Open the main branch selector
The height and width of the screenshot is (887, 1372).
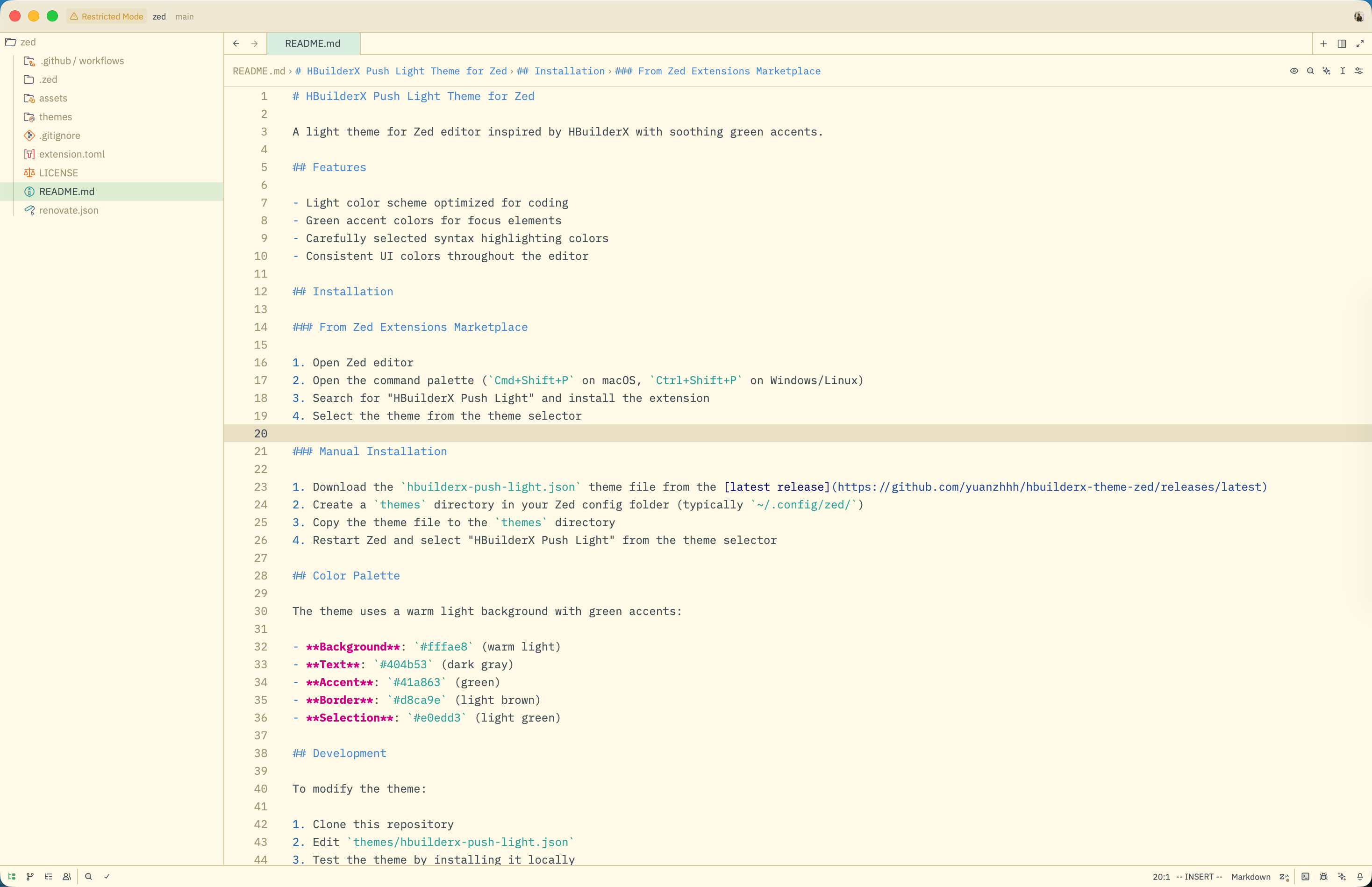click(184, 16)
